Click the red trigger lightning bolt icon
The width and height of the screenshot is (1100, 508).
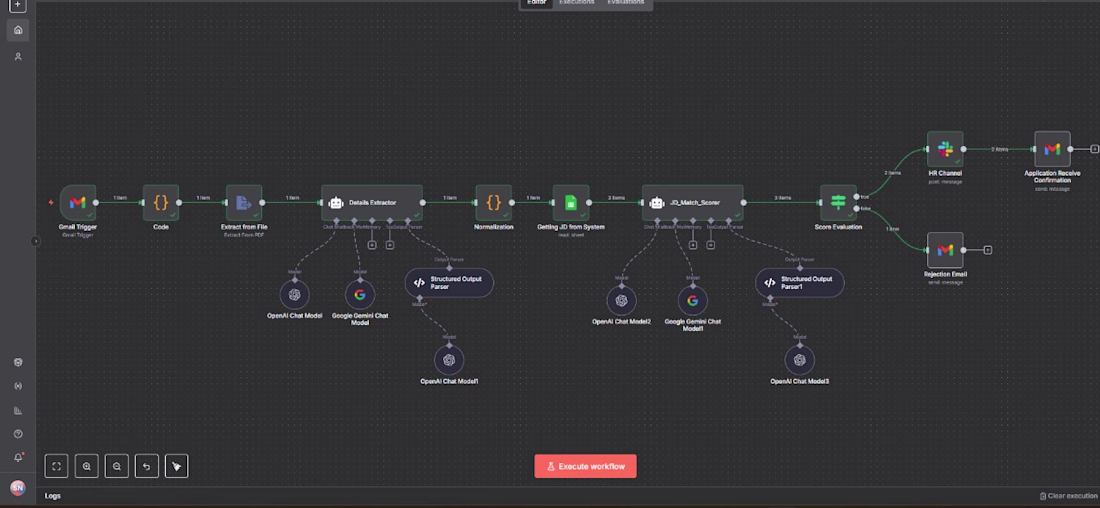(51, 203)
